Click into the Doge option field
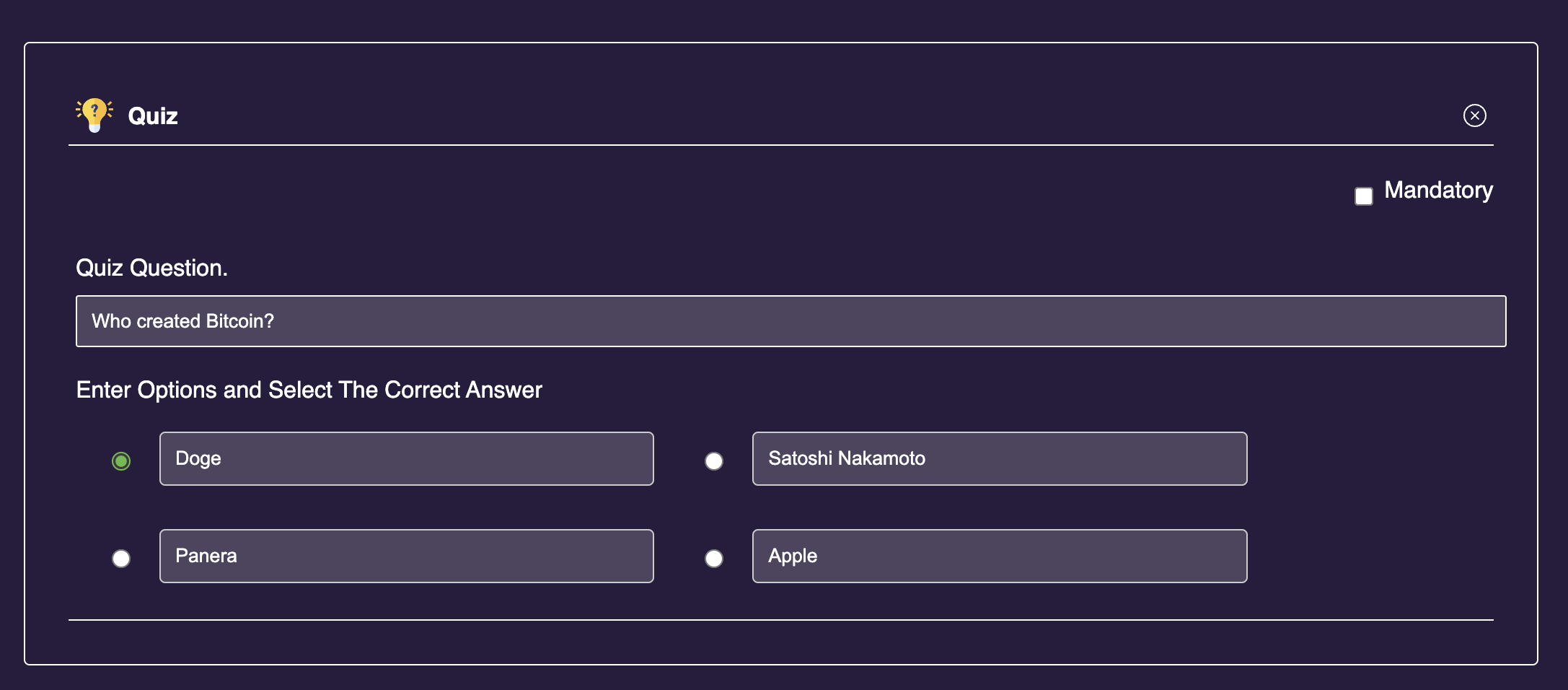Image resolution: width=1568 pixels, height=690 pixels. click(x=407, y=458)
